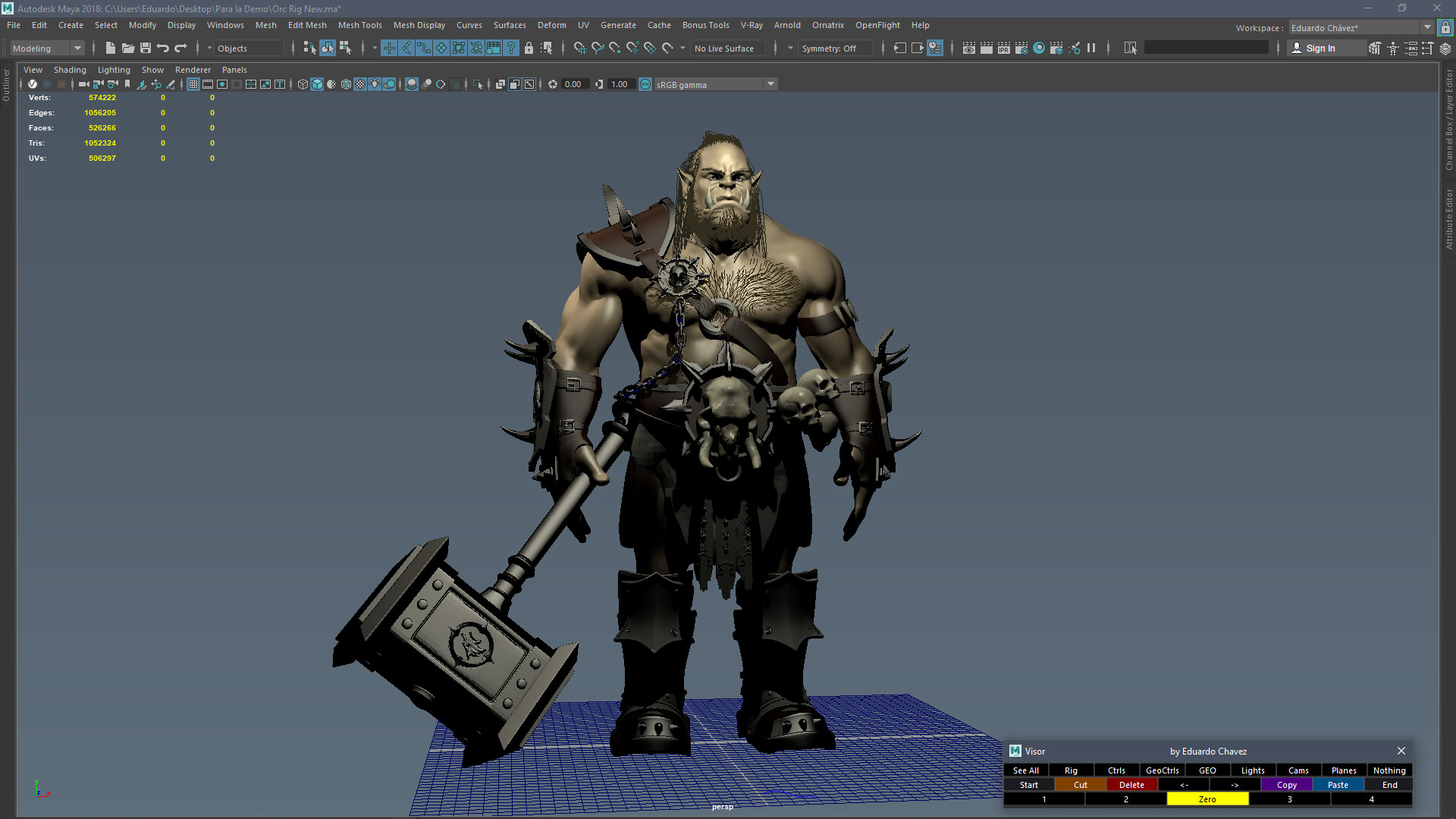Select the snap to grids magnet icon
The image size is (1456, 819).
580,49
